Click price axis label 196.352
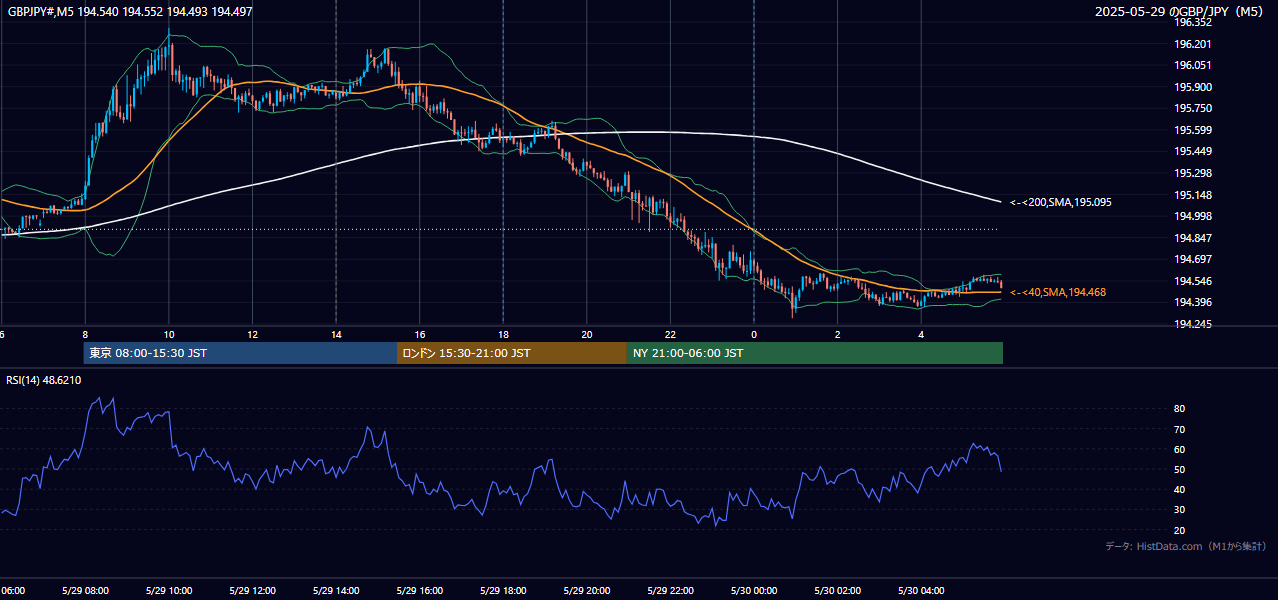The image size is (1278, 600). pos(1193,22)
